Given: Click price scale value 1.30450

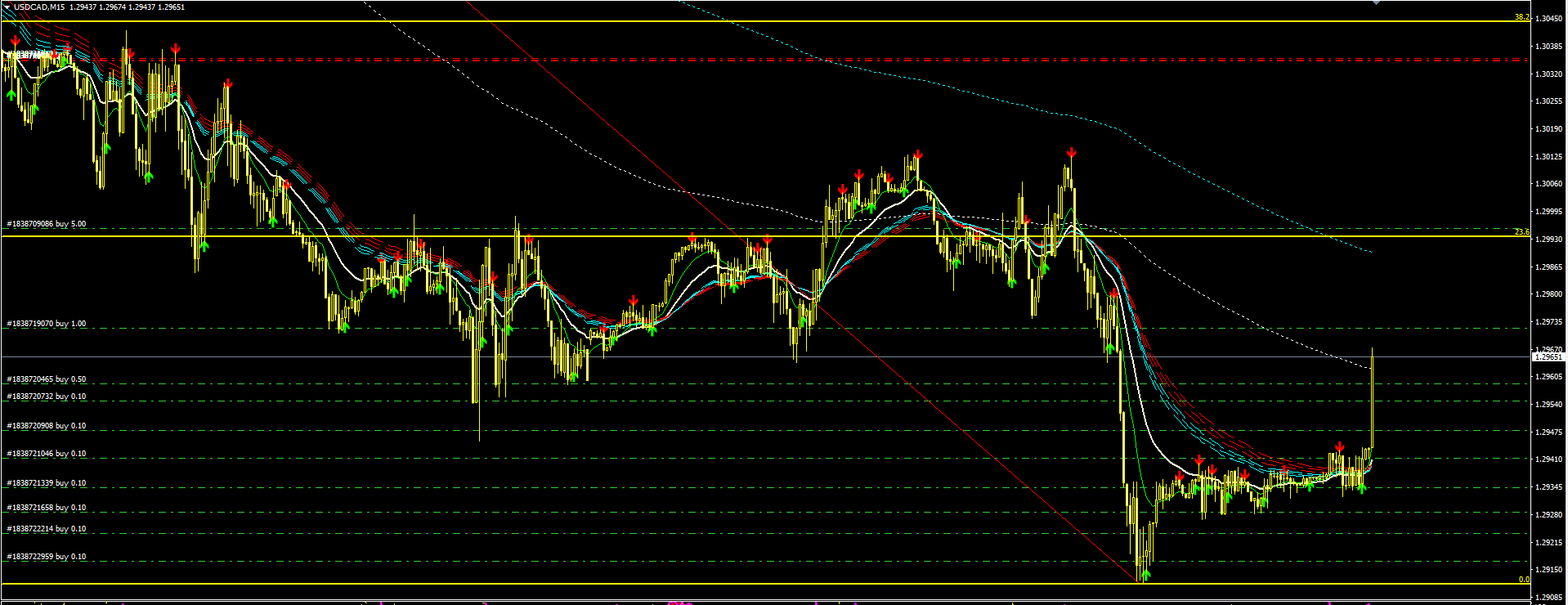Looking at the screenshot, I should [x=1550, y=19].
